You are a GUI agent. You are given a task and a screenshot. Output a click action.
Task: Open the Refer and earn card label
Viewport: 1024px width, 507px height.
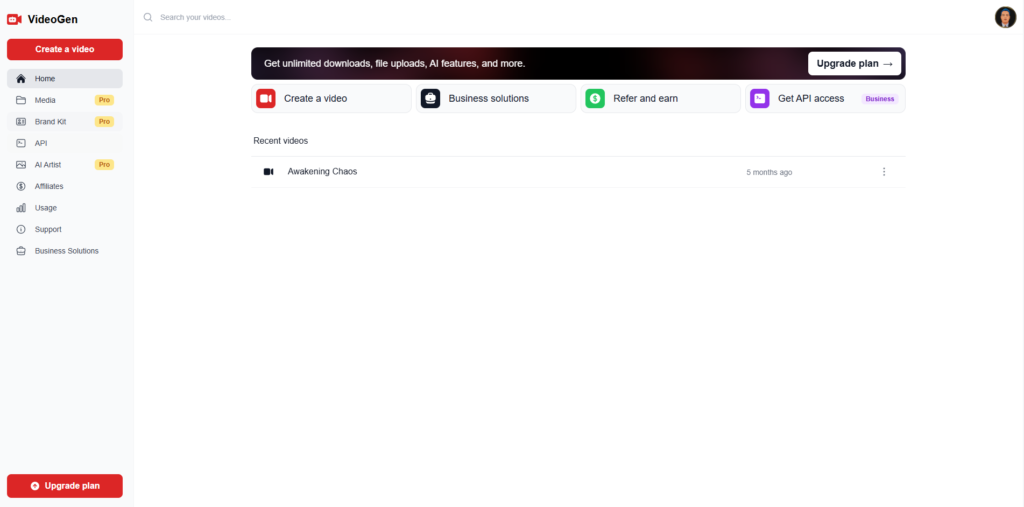645,99
